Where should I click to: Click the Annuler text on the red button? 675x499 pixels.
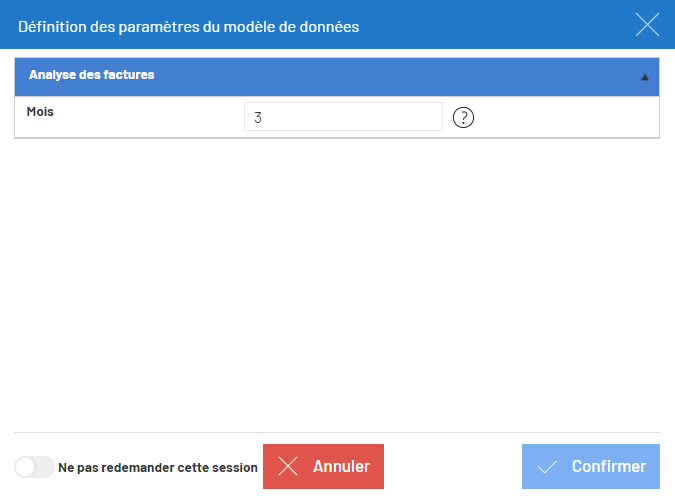click(x=341, y=466)
